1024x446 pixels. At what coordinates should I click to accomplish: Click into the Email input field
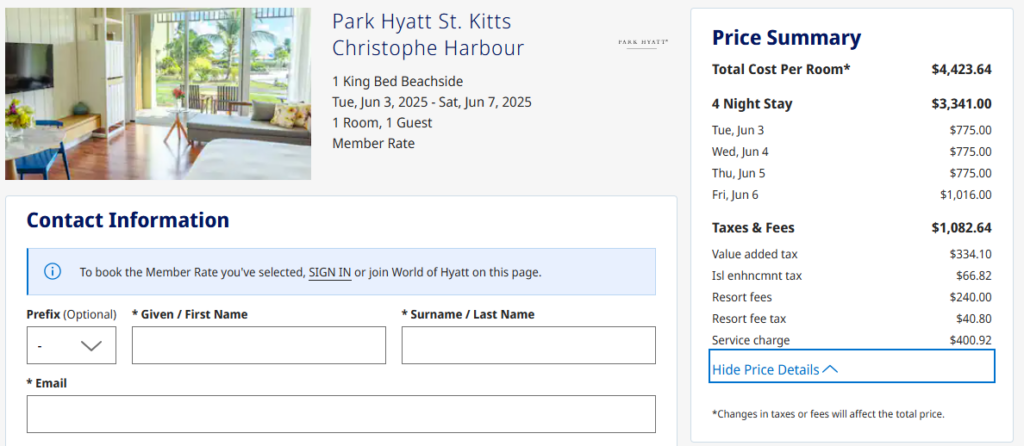tap(341, 413)
